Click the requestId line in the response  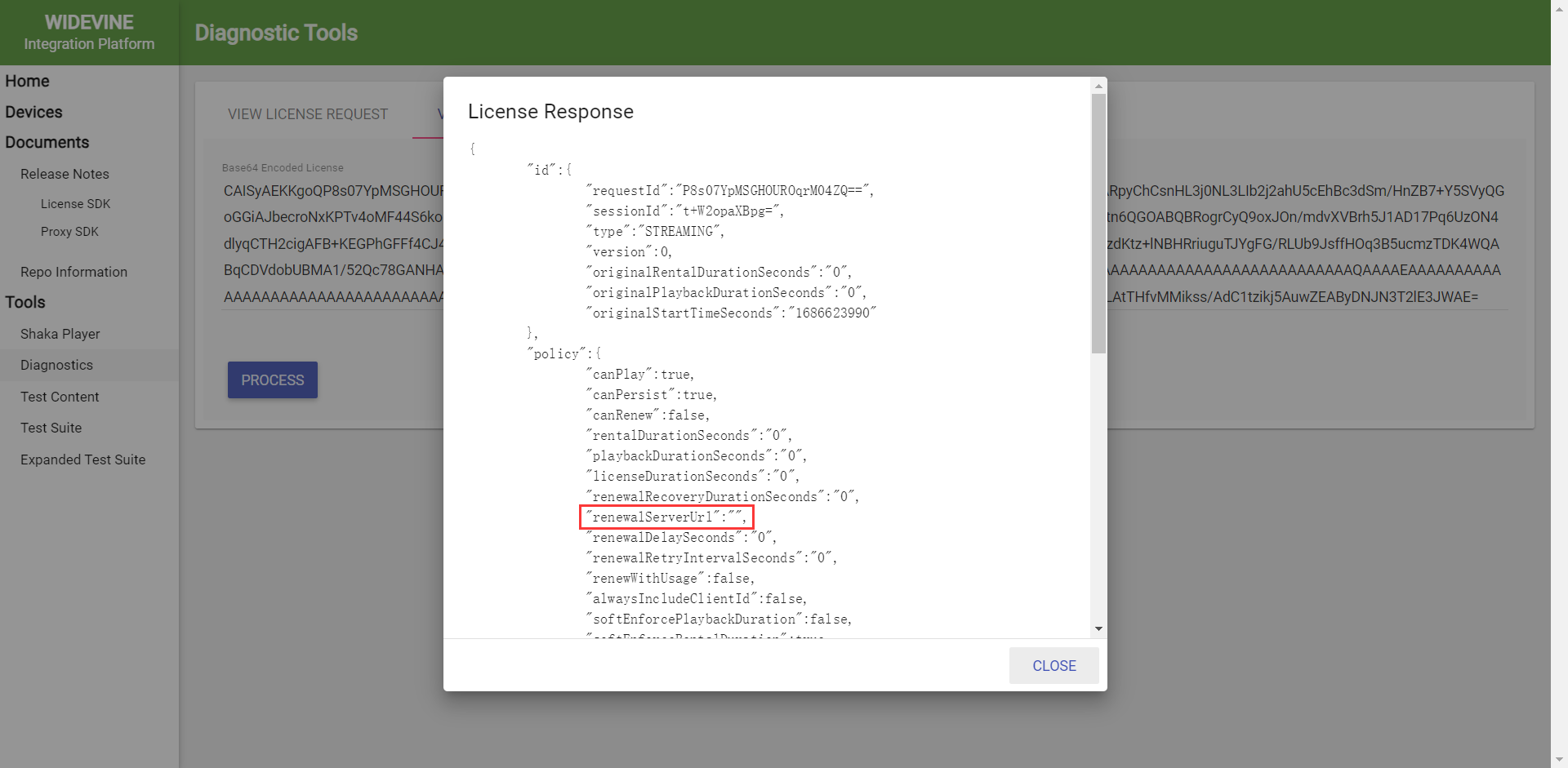(730, 191)
